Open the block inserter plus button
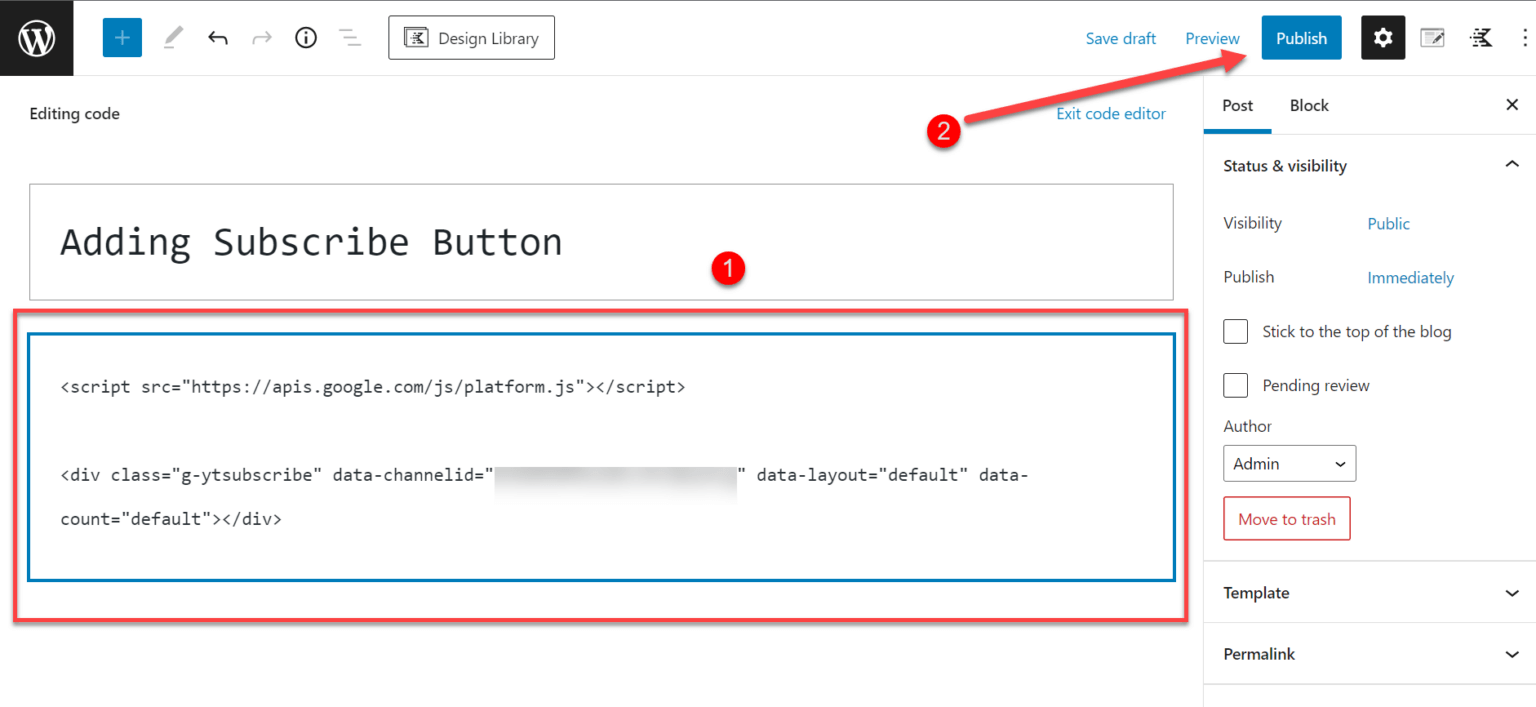Image resolution: width=1536 pixels, height=707 pixels. (x=122, y=38)
